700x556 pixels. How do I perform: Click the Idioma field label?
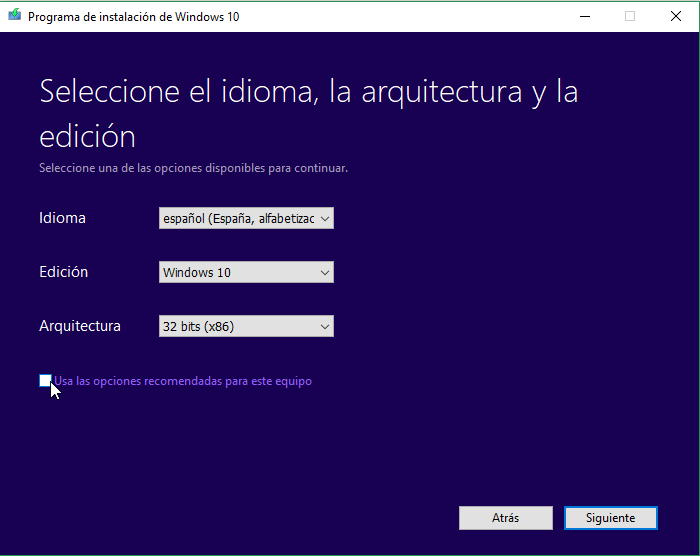point(62,218)
